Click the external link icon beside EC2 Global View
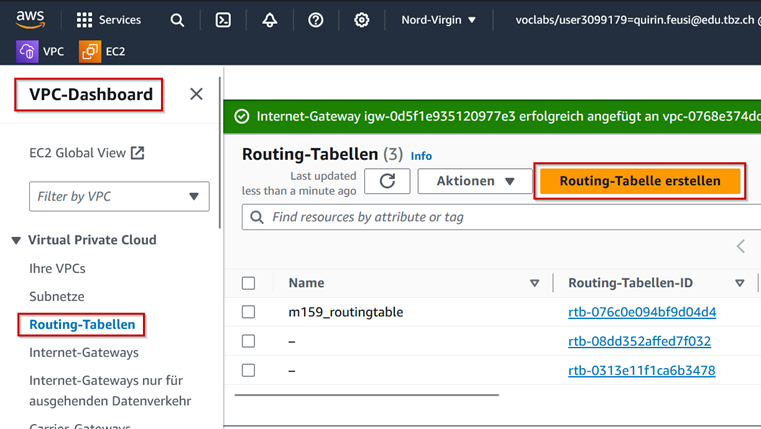 coord(137,153)
